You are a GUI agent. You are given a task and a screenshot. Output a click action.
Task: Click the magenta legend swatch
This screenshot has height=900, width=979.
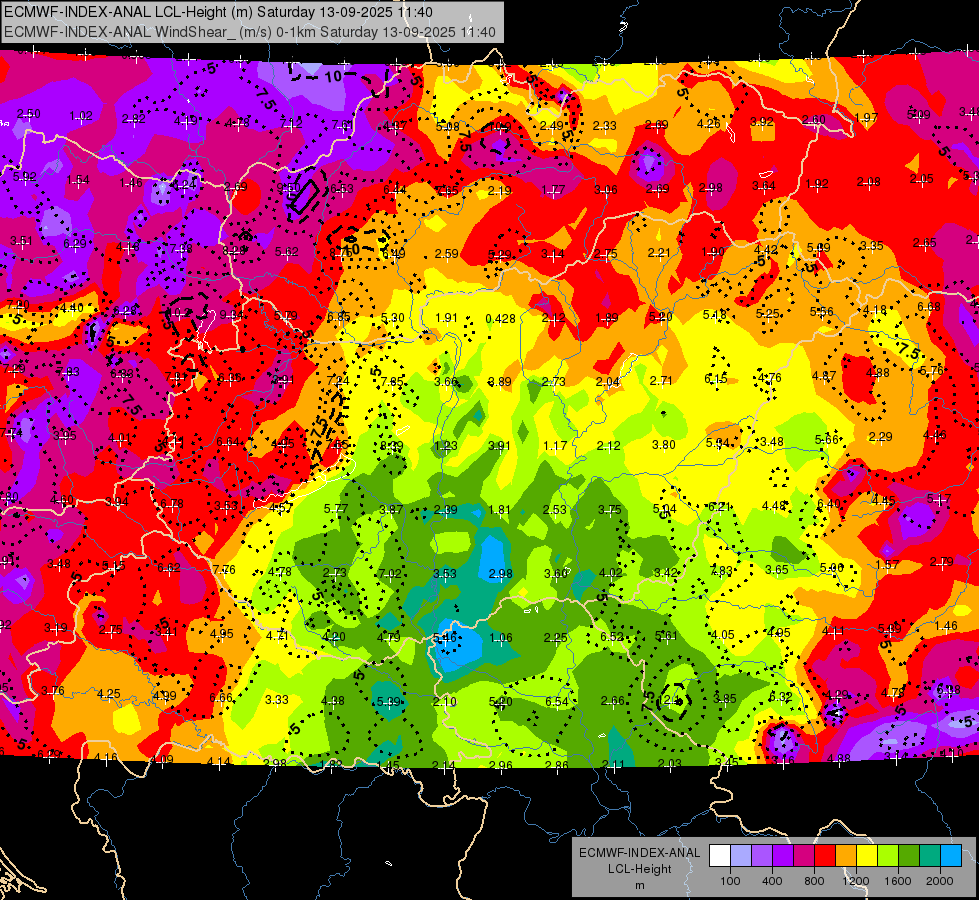tap(804, 856)
